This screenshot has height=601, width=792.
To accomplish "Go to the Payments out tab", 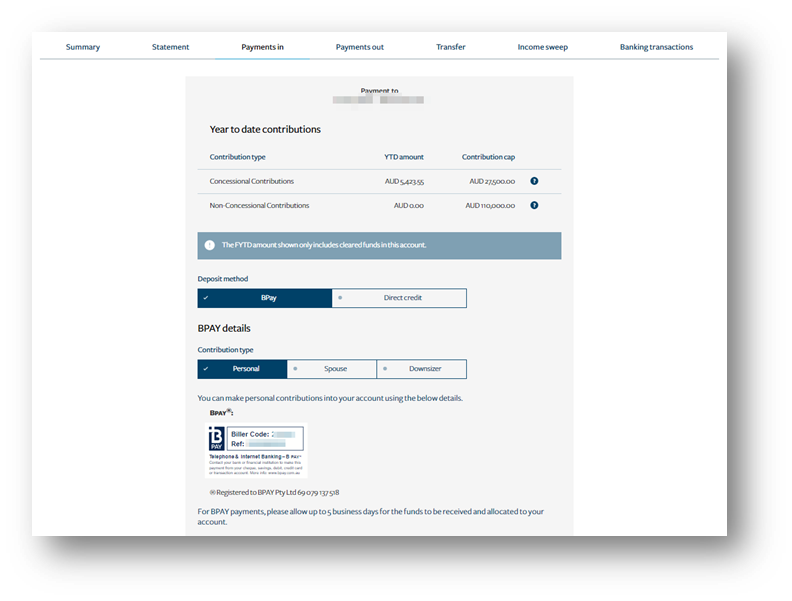I will 360,47.
